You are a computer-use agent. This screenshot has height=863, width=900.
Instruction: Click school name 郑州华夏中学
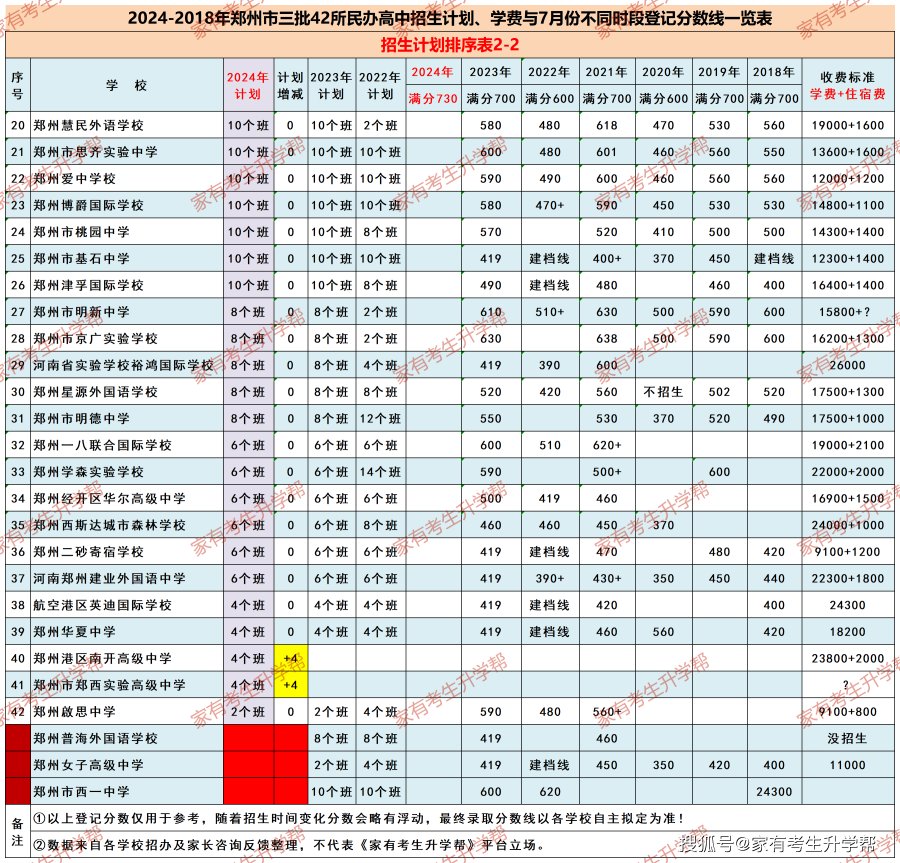point(75,632)
